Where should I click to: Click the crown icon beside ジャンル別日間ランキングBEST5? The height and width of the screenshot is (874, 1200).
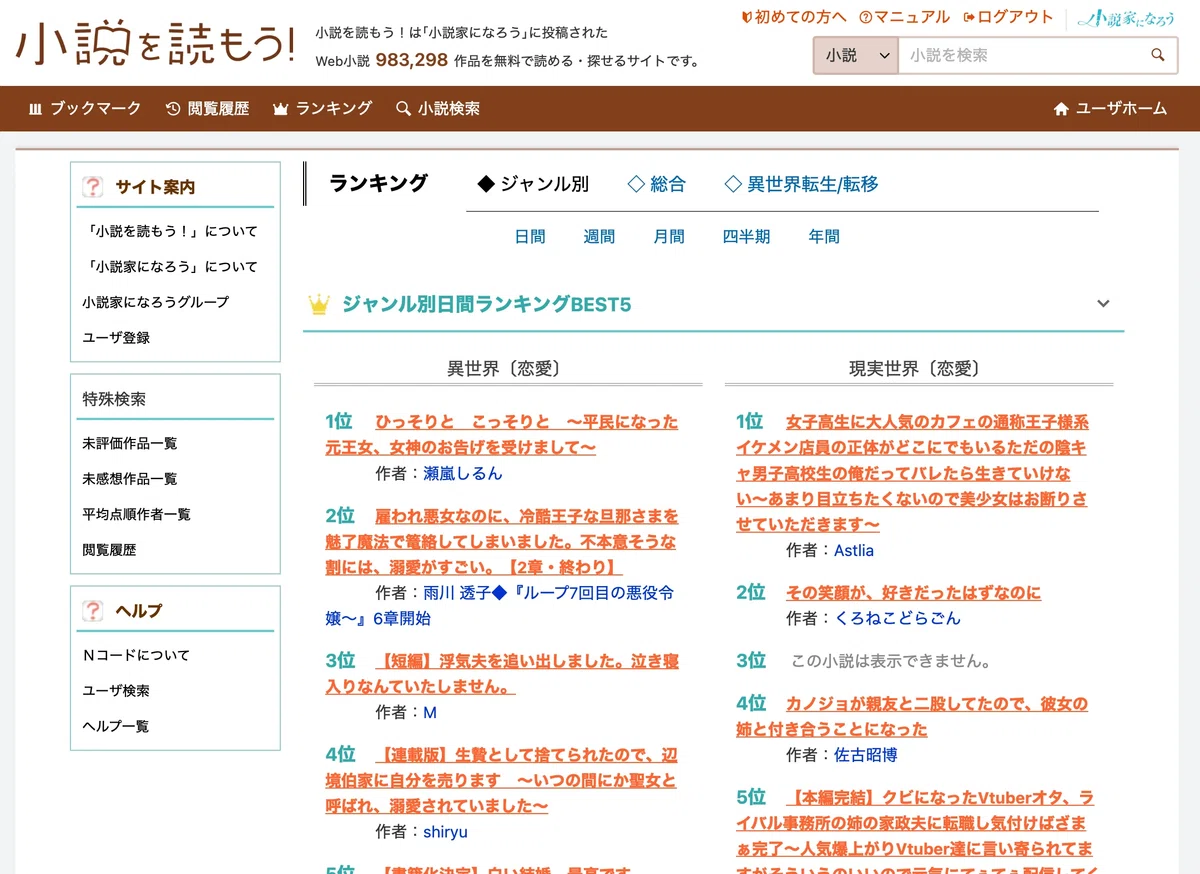(x=319, y=303)
